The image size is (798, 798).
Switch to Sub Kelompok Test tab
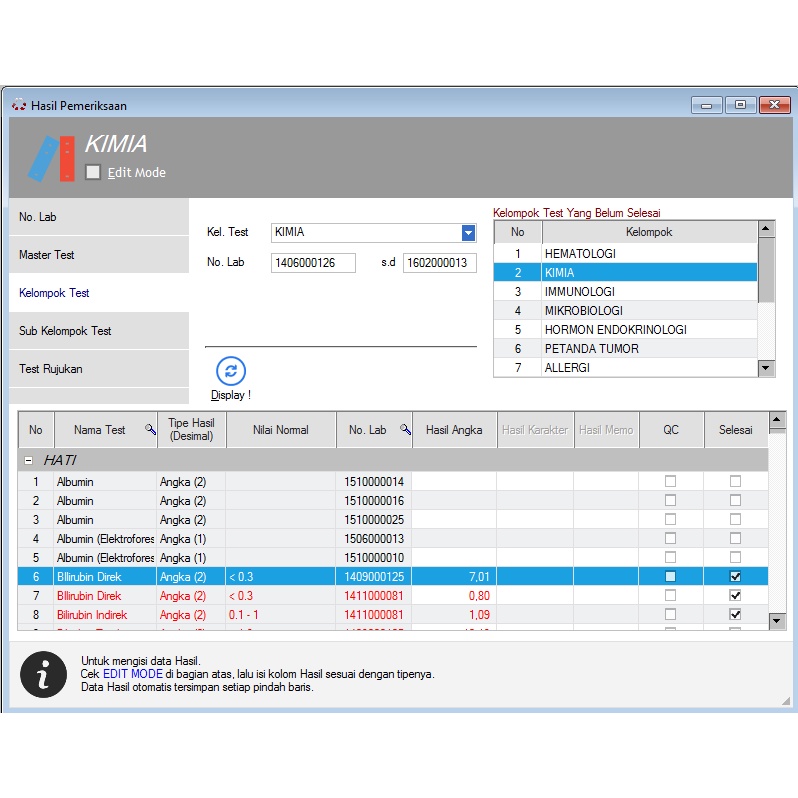98,331
